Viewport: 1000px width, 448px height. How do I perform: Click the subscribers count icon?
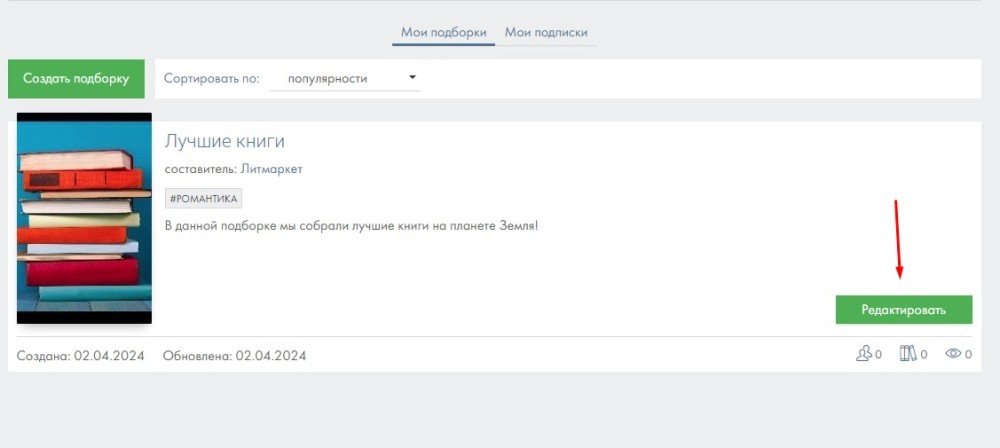pos(863,354)
